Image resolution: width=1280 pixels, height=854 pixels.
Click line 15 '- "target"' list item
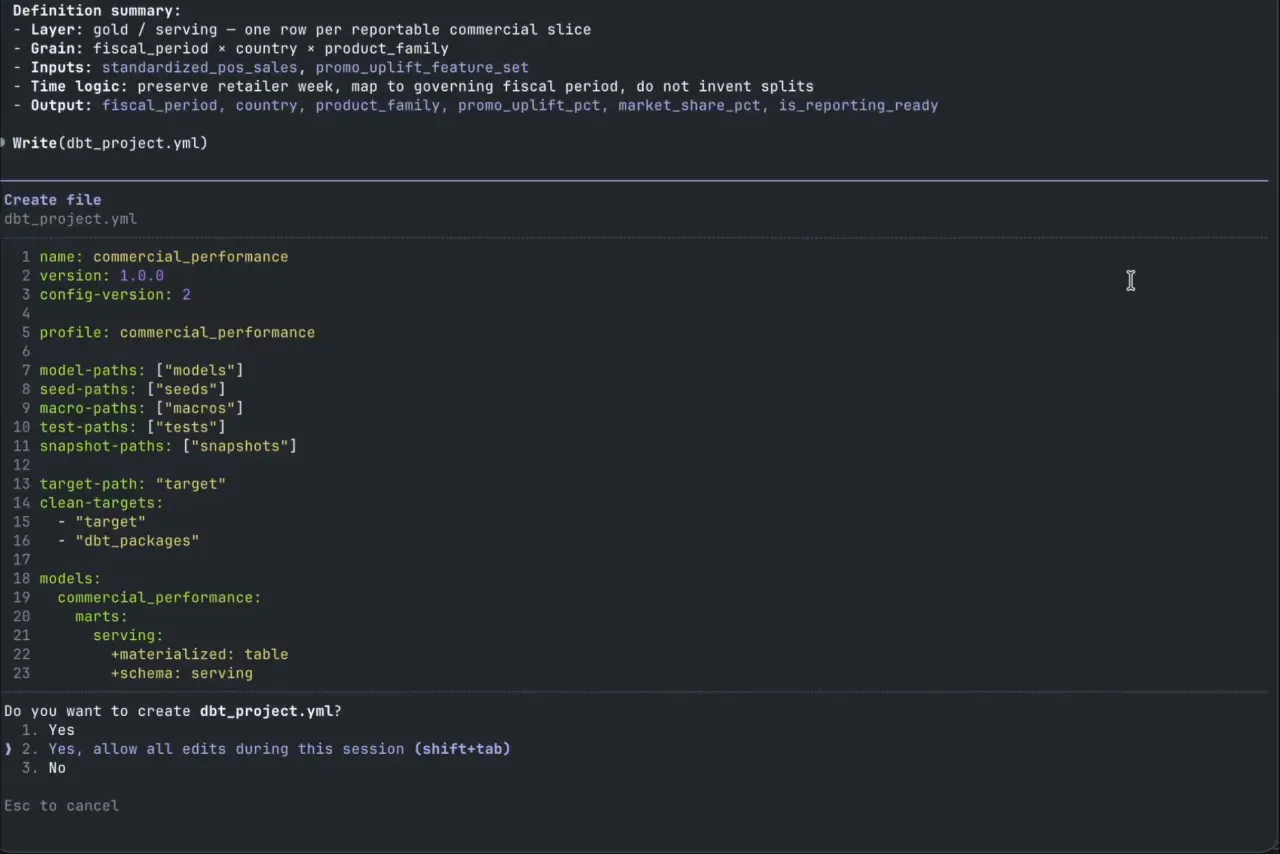tap(102, 522)
